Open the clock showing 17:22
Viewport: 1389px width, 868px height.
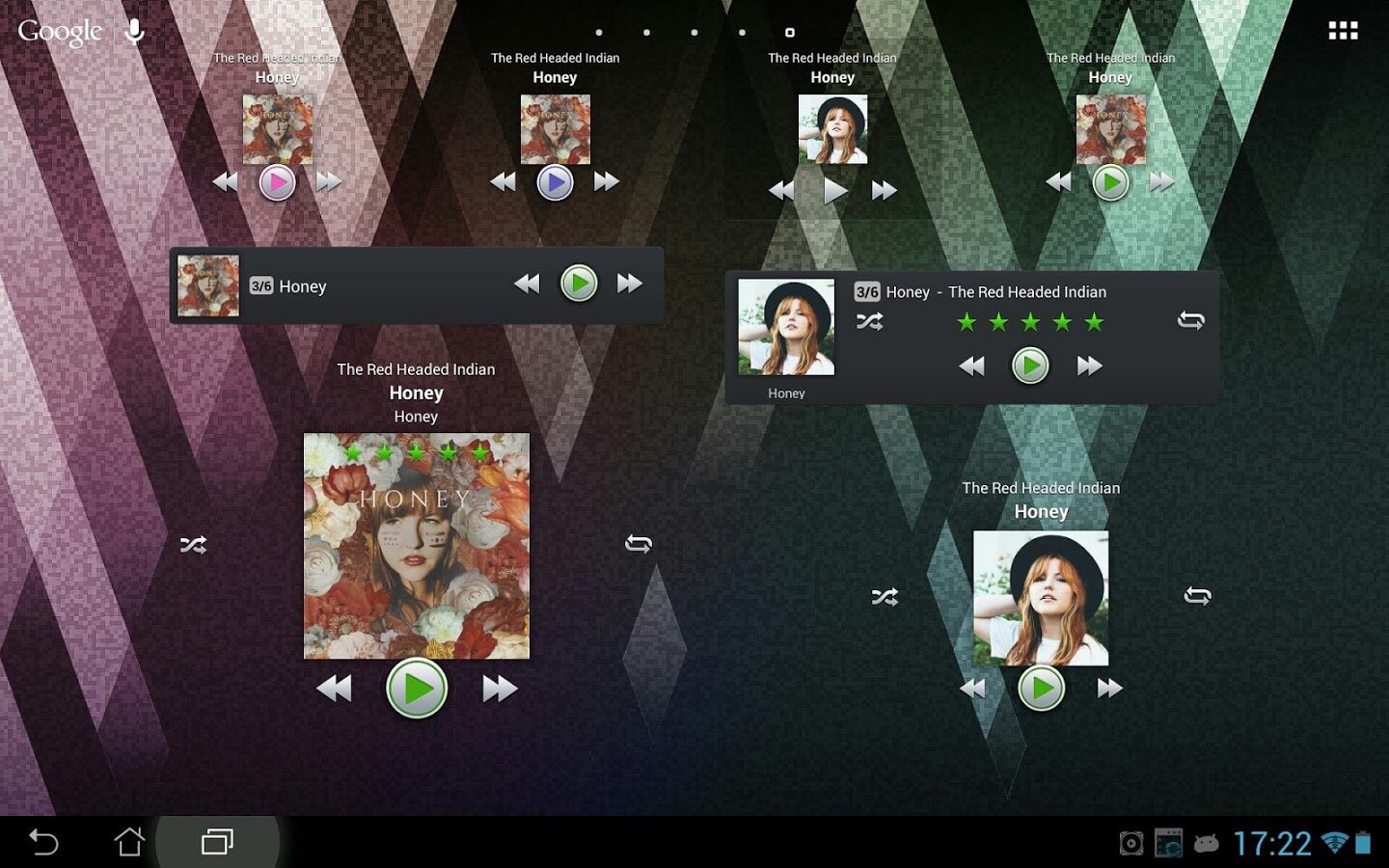click(1272, 844)
